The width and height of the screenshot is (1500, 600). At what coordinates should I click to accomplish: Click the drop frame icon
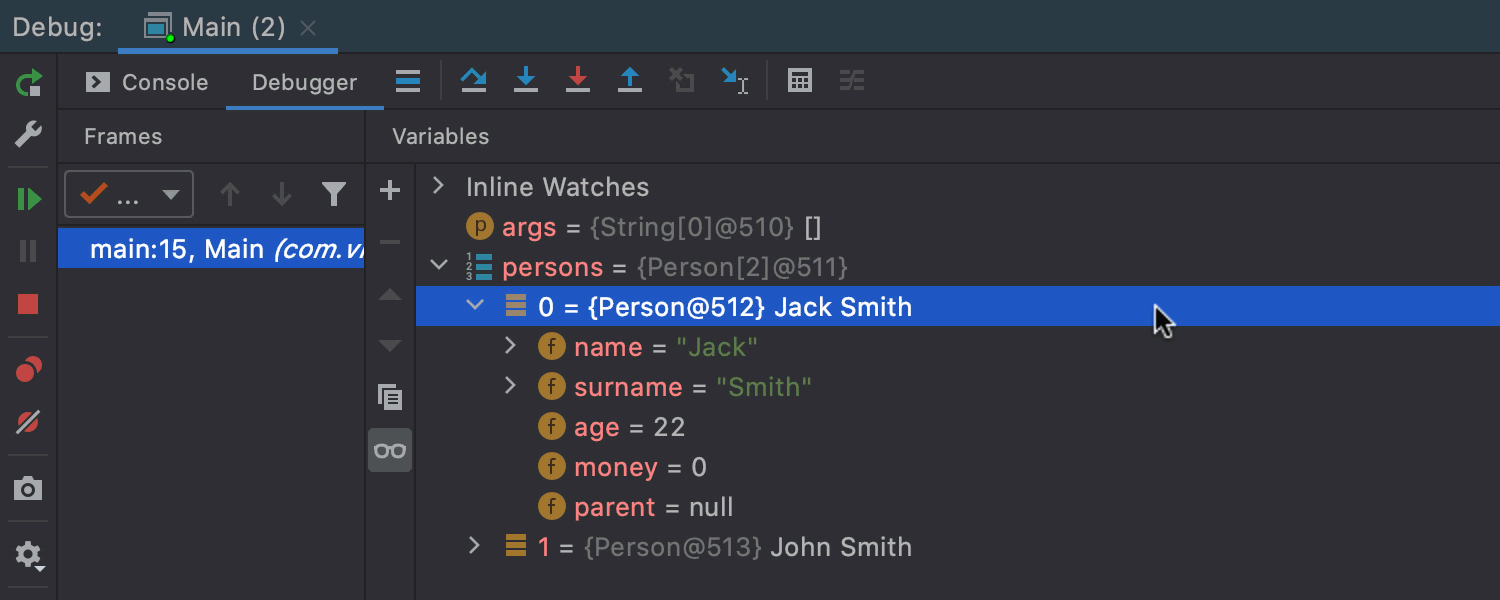click(x=682, y=81)
